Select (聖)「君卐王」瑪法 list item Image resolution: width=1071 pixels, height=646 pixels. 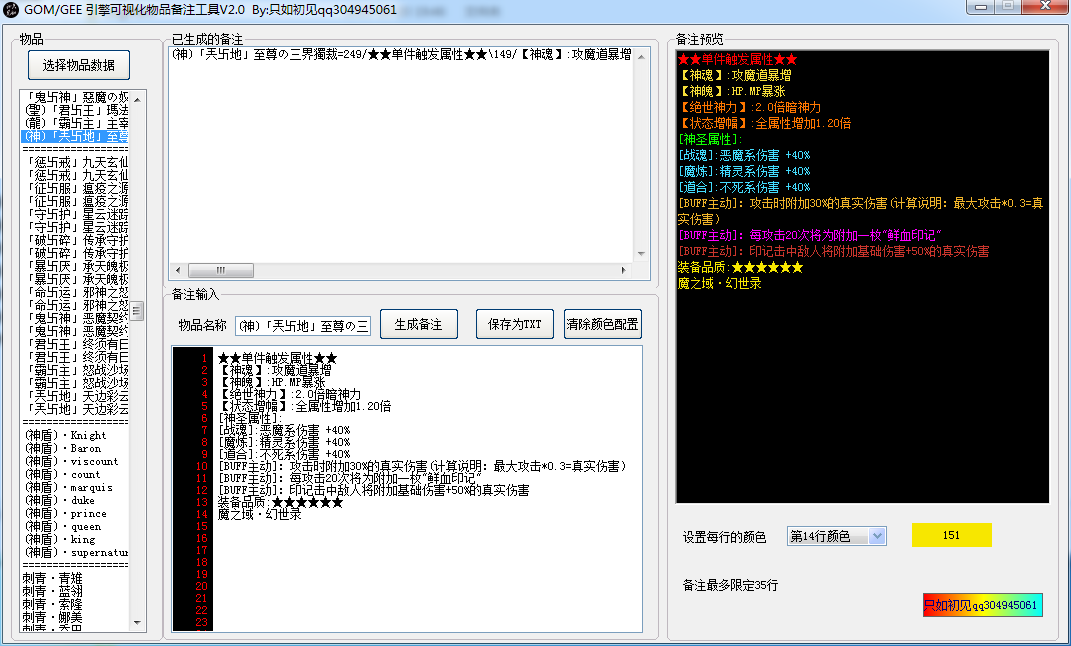point(76,110)
